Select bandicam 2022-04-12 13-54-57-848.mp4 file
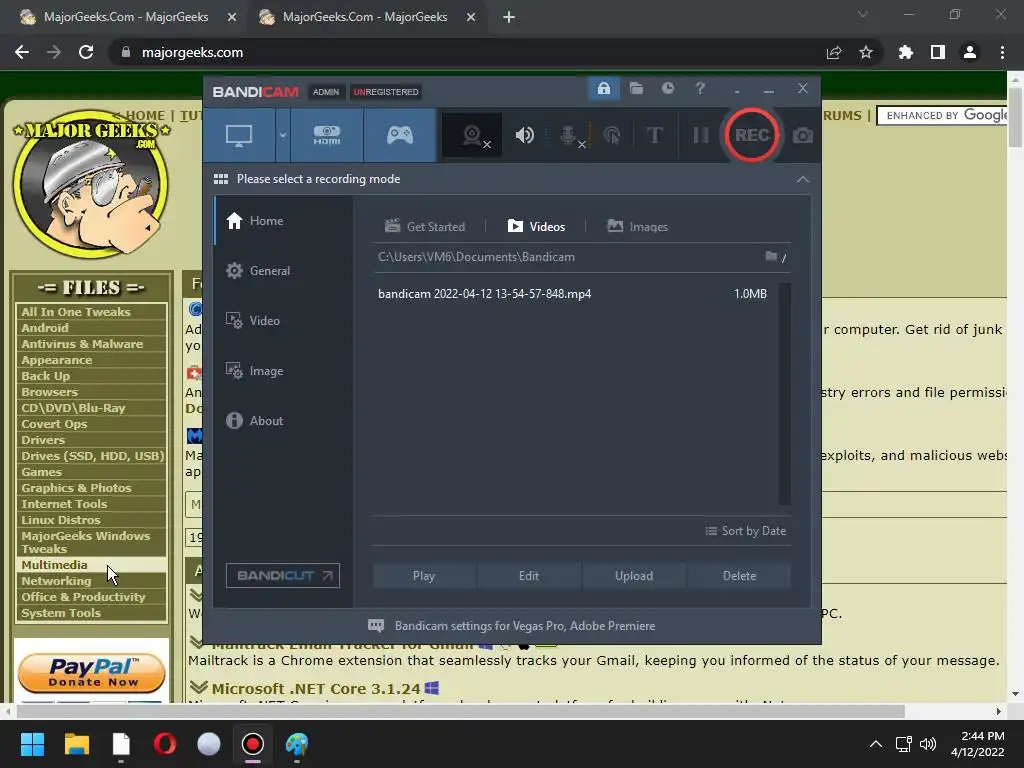Image resolution: width=1024 pixels, height=768 pixels. tap(572, 294)
